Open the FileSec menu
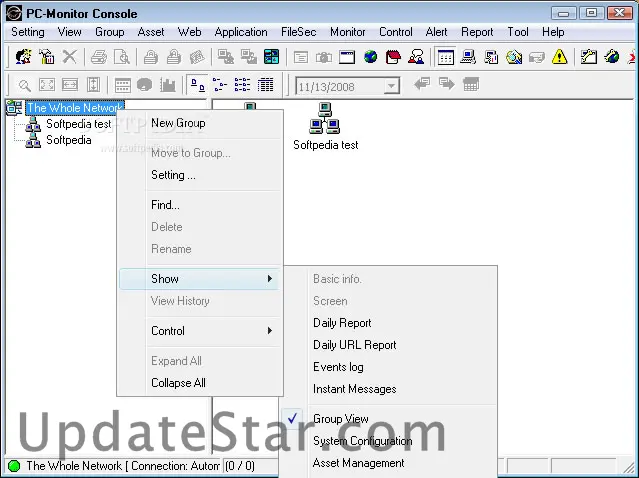639x478 pixels. tap(298, 32)
